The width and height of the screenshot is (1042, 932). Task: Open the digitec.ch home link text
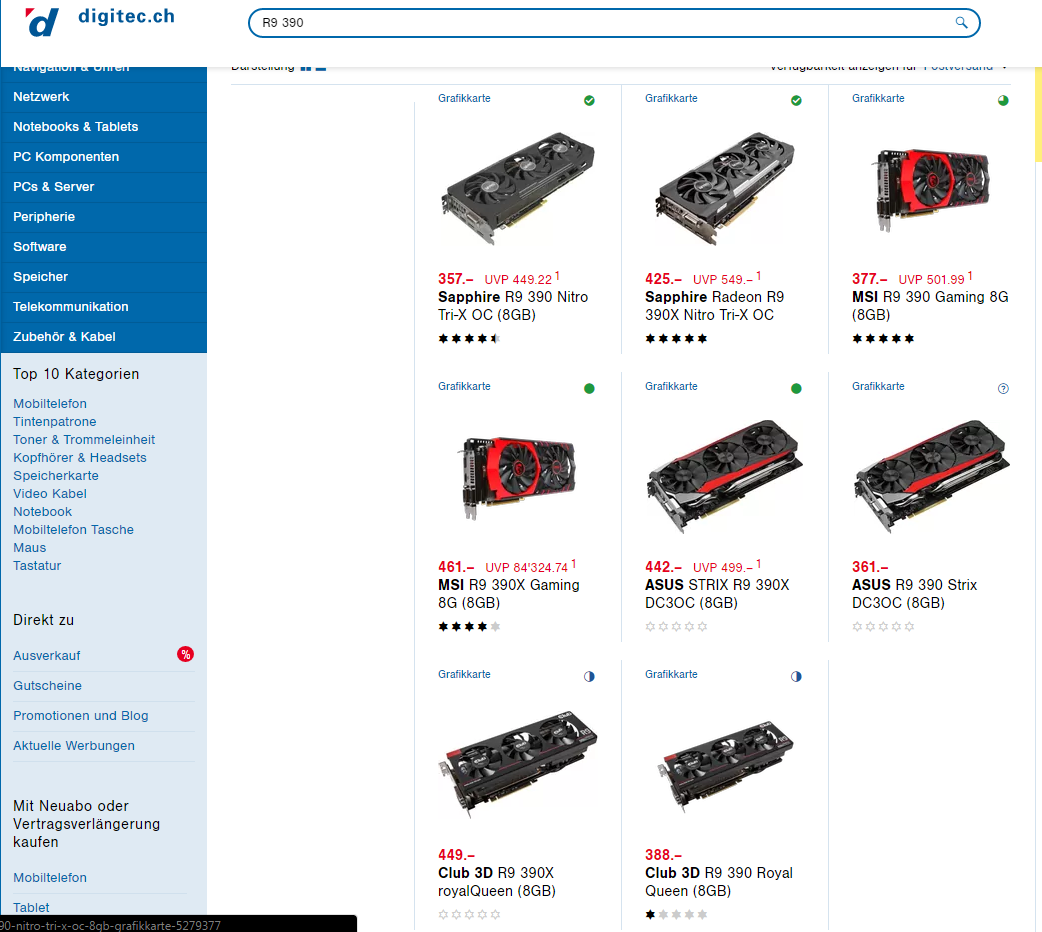pyautogui.click(x=126, y=16)
